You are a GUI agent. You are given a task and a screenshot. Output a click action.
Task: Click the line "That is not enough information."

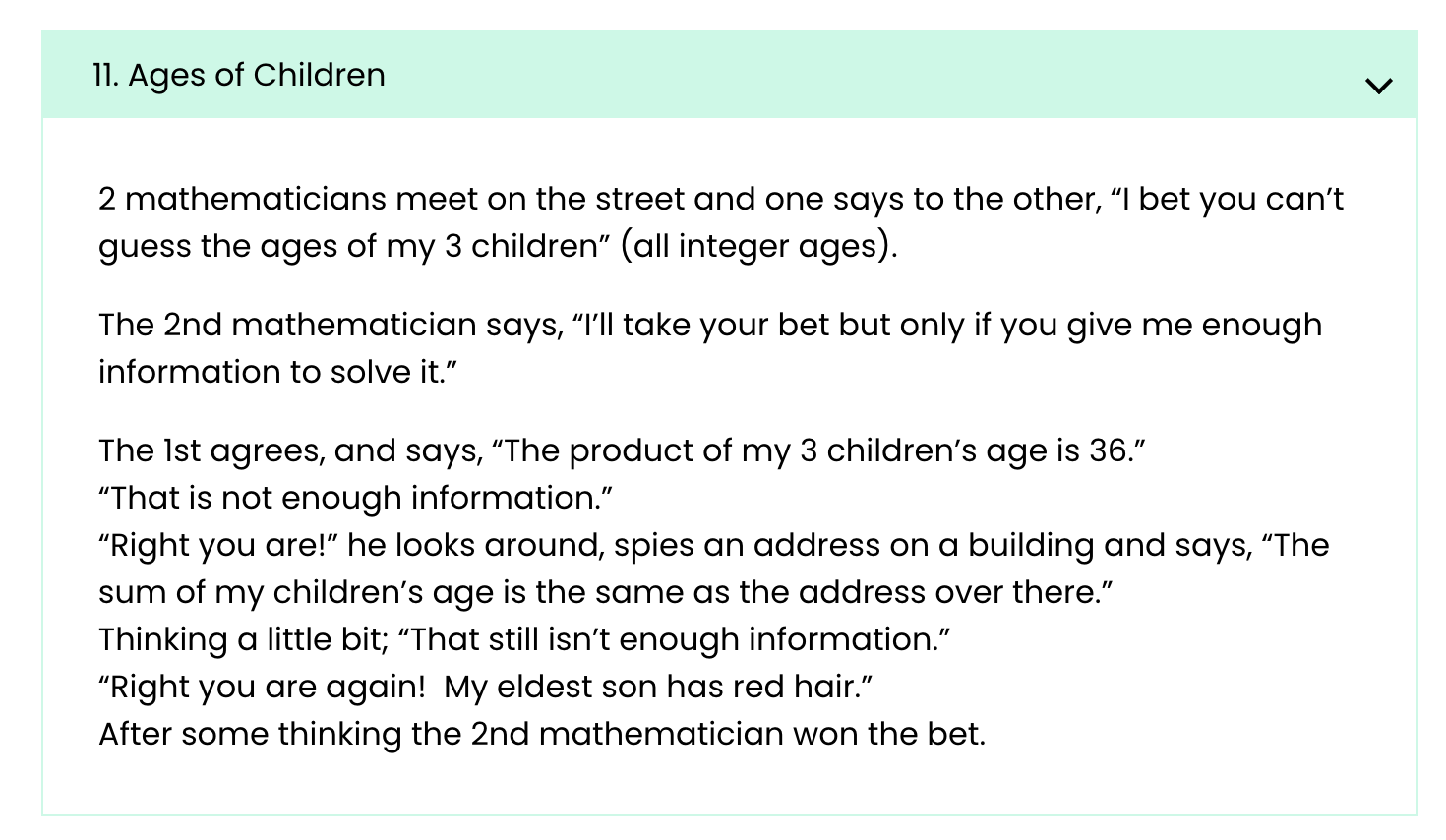355,498
